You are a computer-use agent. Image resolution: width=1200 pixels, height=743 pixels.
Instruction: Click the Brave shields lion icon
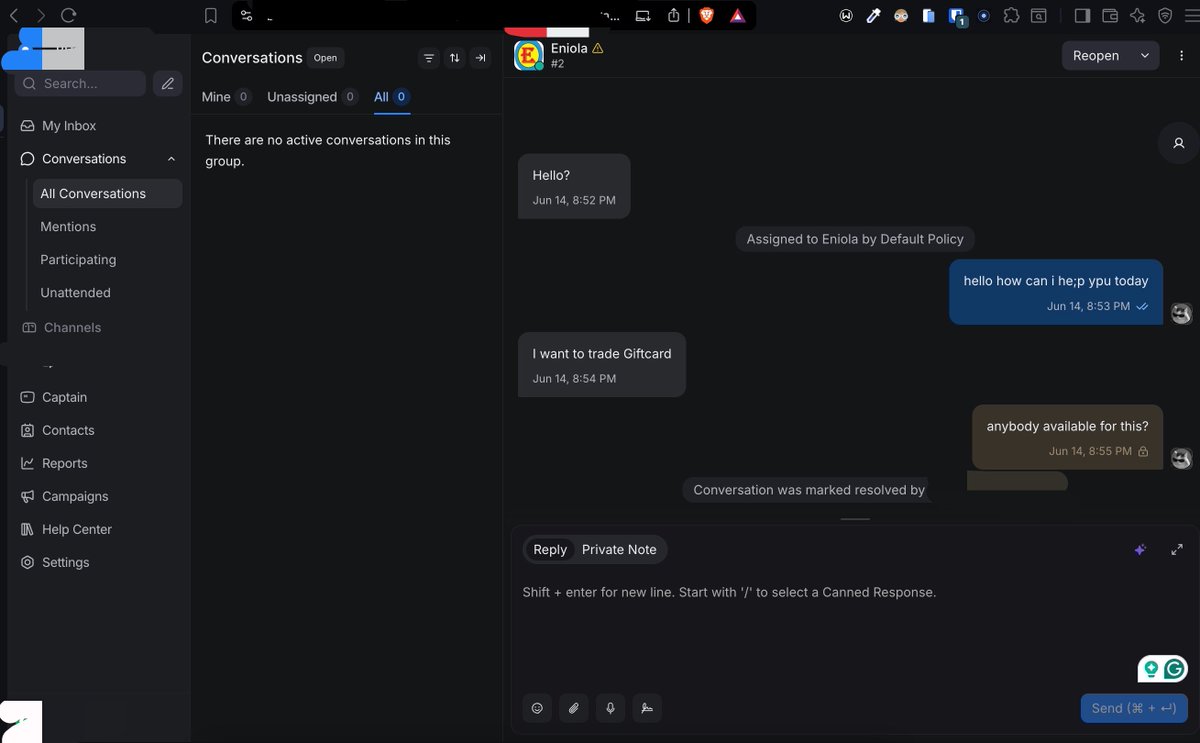(x=707, y=15)
